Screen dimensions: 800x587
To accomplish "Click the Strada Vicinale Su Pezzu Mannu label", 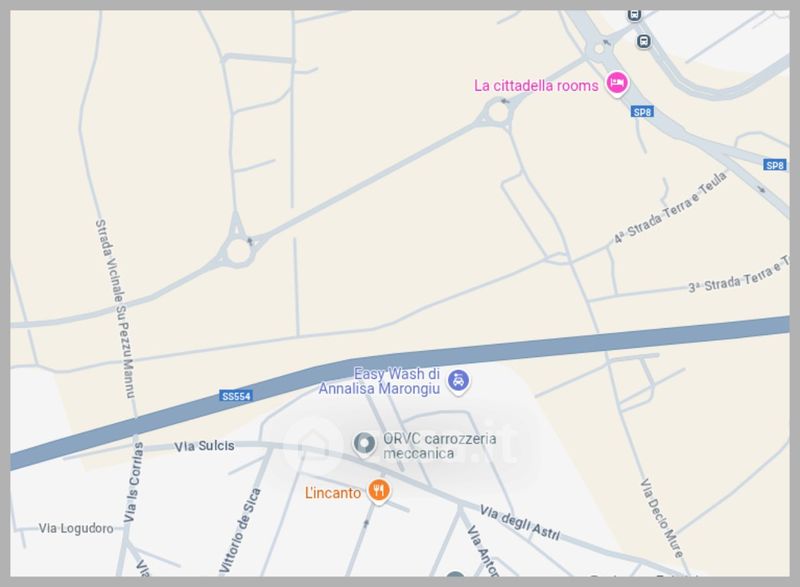I will point(116,309).
